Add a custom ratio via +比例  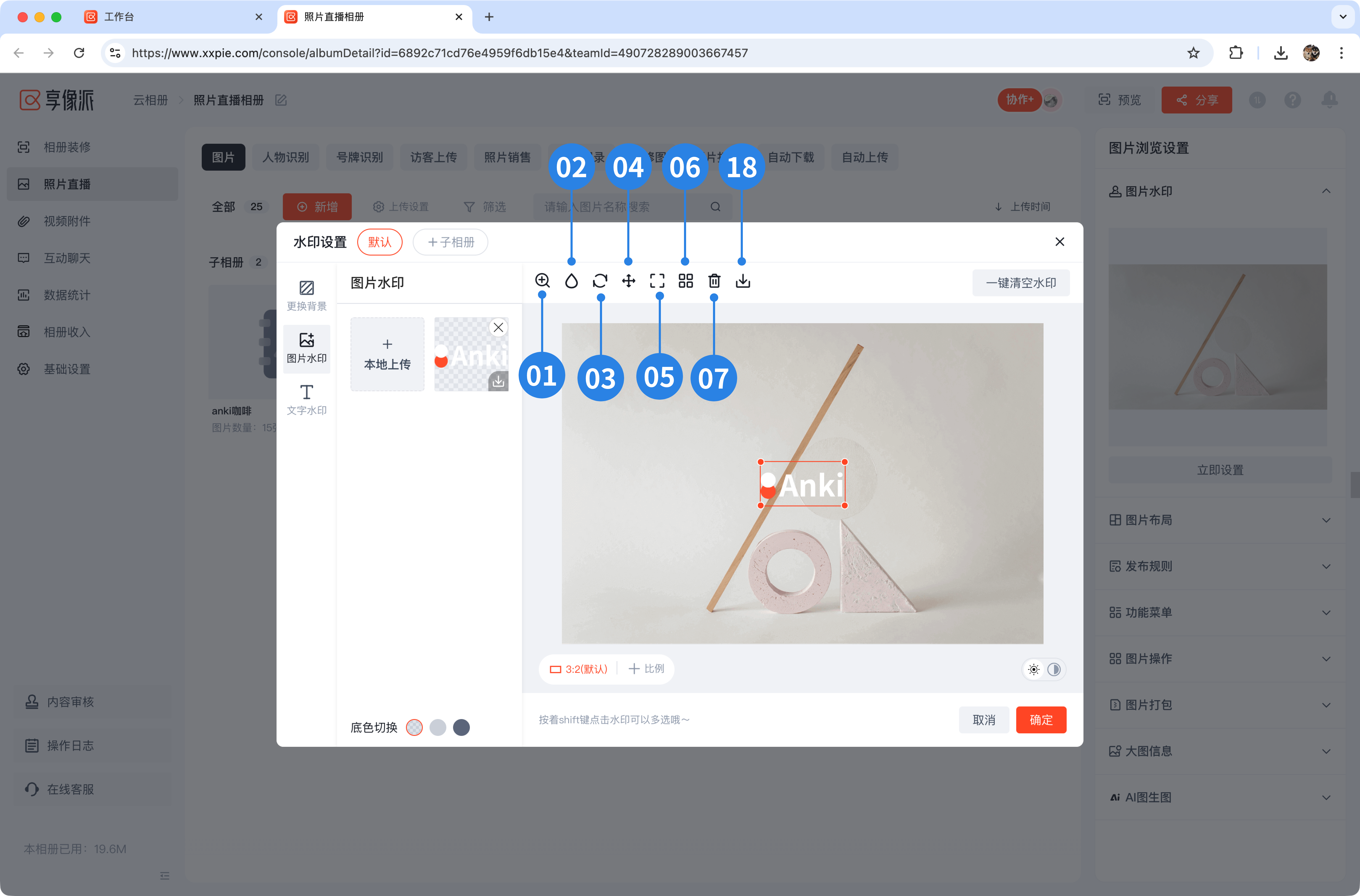[646, 669]
